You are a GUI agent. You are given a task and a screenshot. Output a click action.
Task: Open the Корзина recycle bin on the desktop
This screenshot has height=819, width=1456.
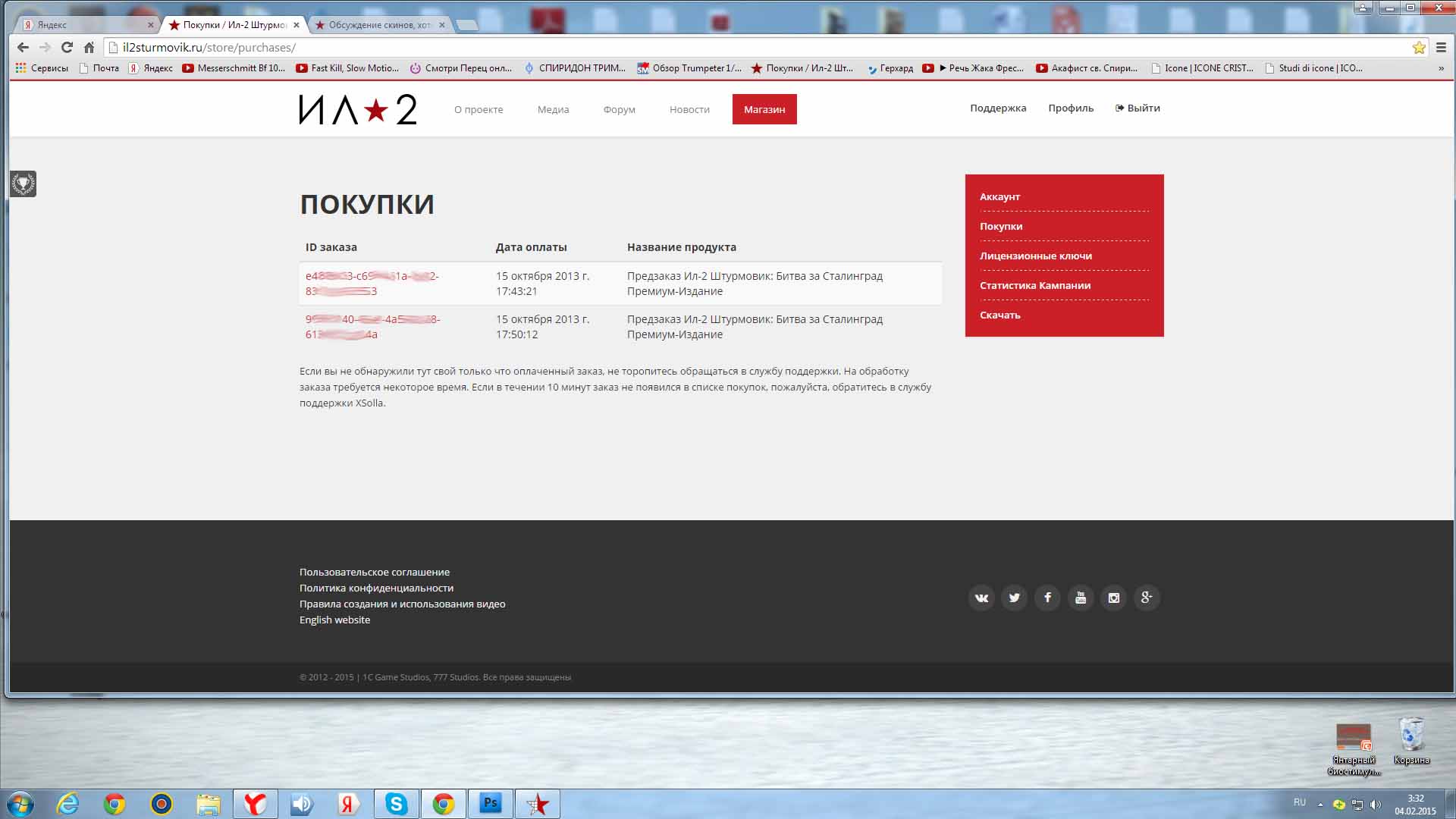pyautogui.click(x=1411, y=742)
